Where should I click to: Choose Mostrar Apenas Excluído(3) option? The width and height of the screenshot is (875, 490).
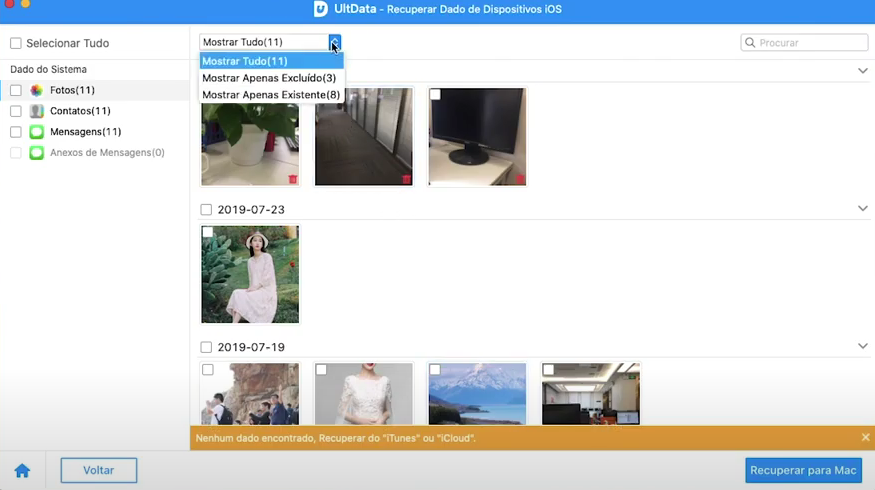pos(269,78)
